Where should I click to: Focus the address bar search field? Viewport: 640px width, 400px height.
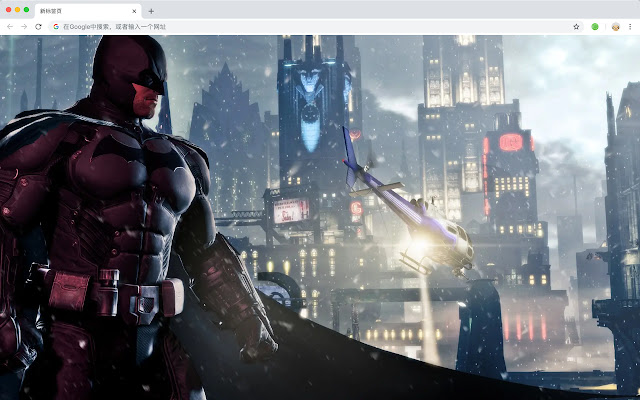tap(316, 27)
